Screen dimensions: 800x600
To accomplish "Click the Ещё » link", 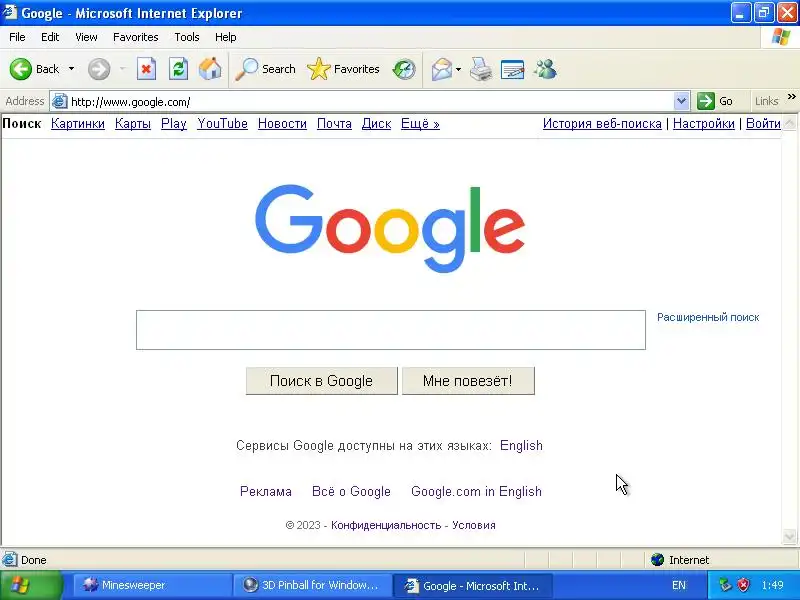I will pos(420,123).
